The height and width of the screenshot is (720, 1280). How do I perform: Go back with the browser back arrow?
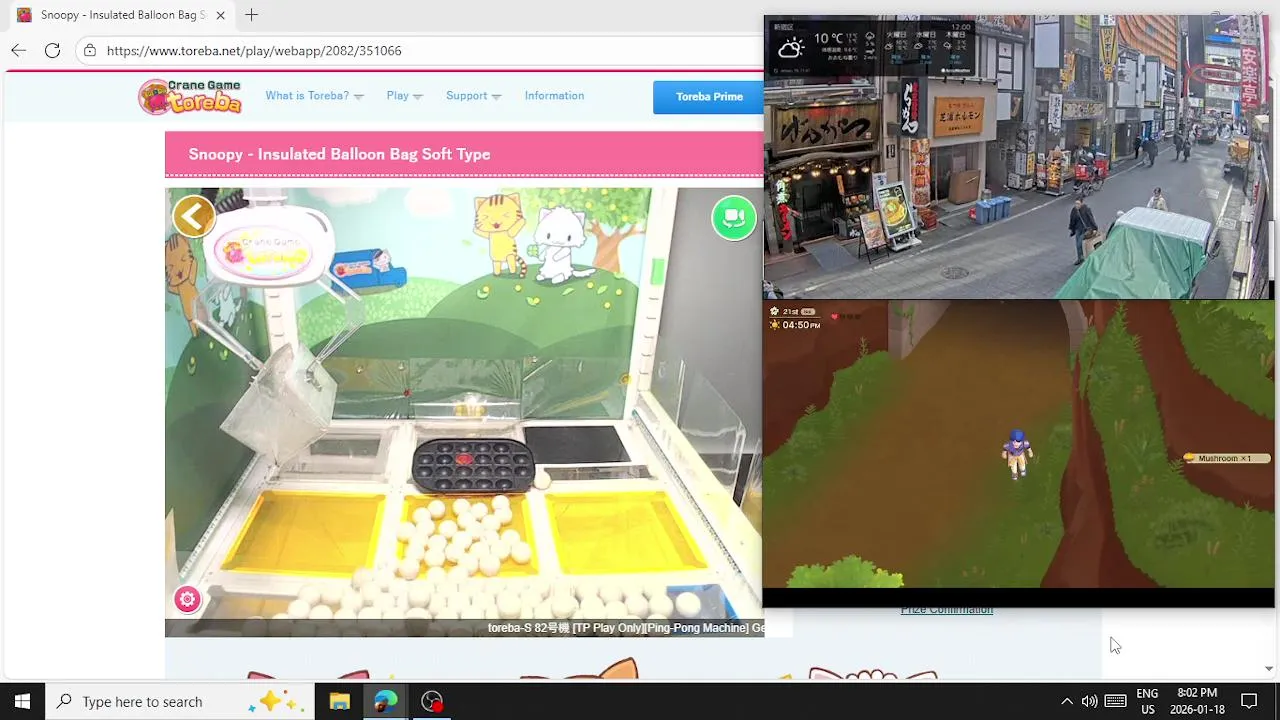[19, 50]
